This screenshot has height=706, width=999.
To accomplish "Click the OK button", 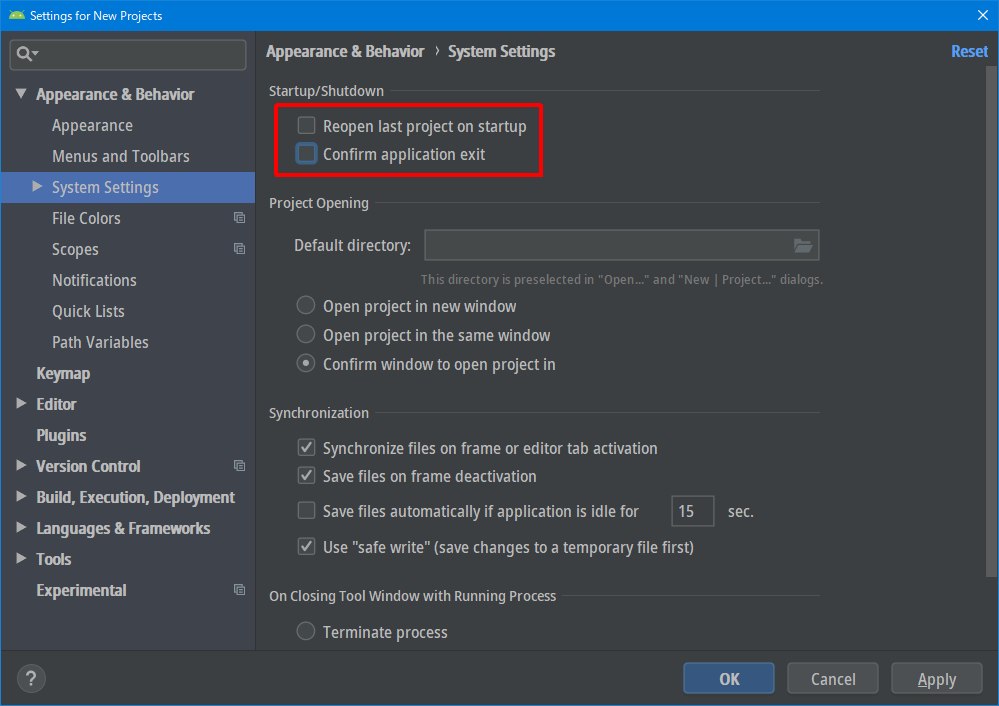I will coord(729,679).
